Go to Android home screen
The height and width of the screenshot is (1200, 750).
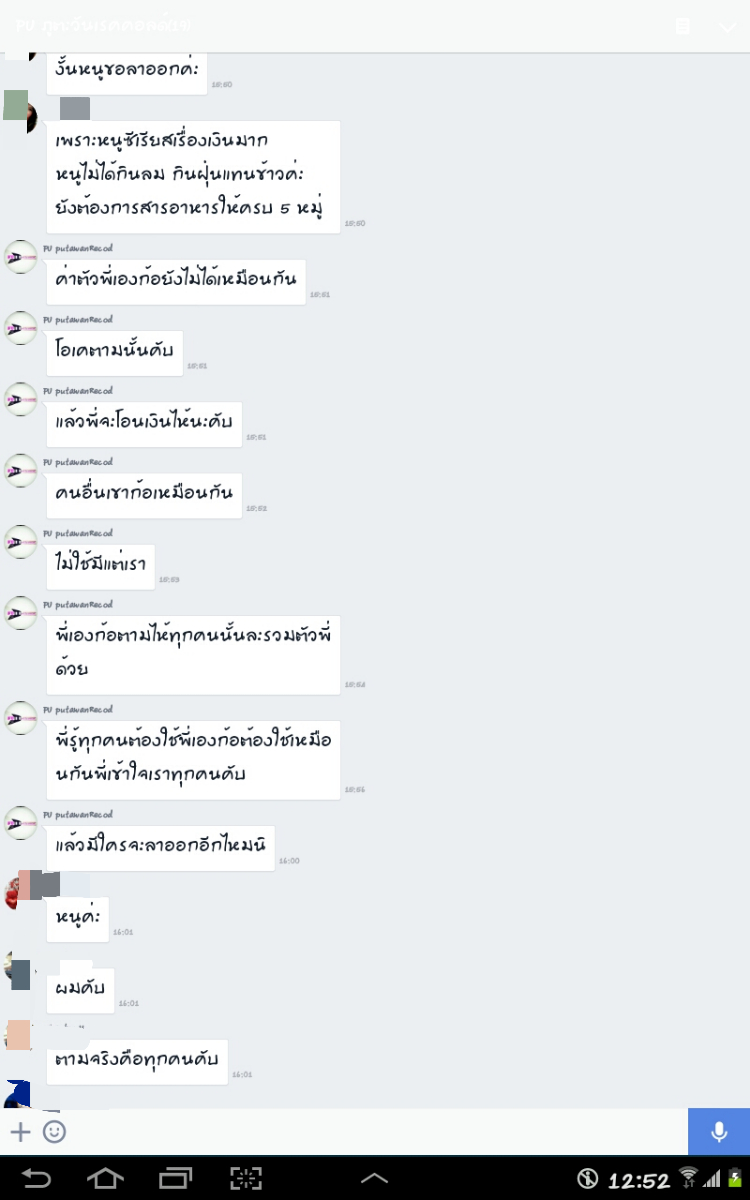point(107,1178)
